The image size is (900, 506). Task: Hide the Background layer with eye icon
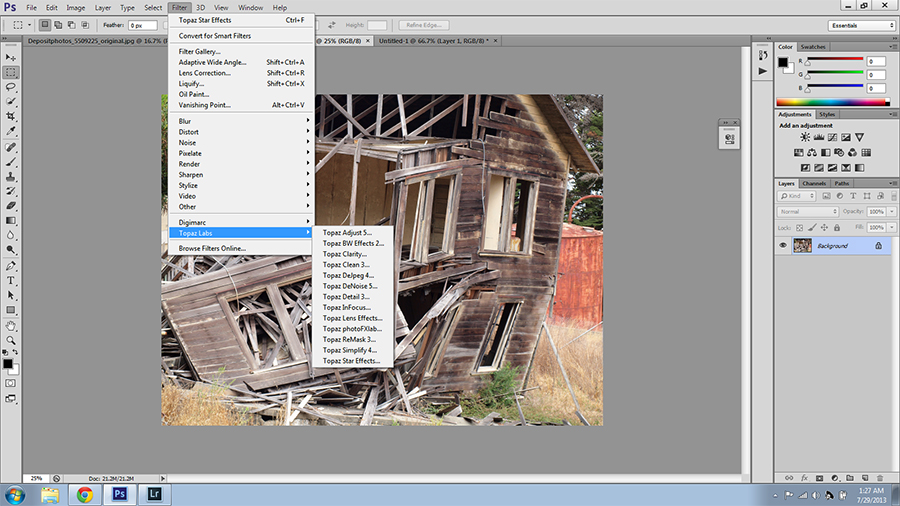click(783, 245)
